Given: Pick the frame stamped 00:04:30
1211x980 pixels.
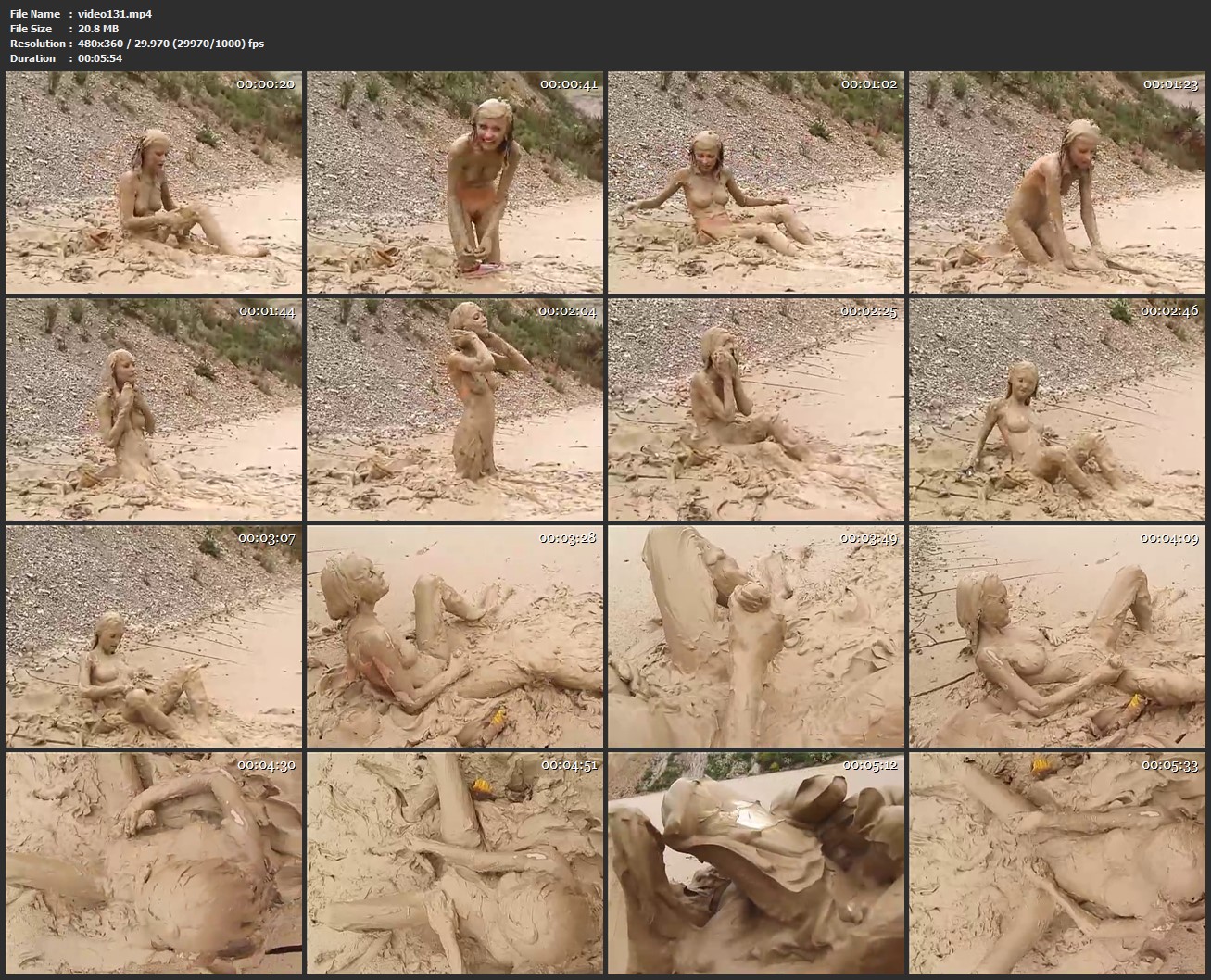Looking at the screenshot, I should [154, 863].
